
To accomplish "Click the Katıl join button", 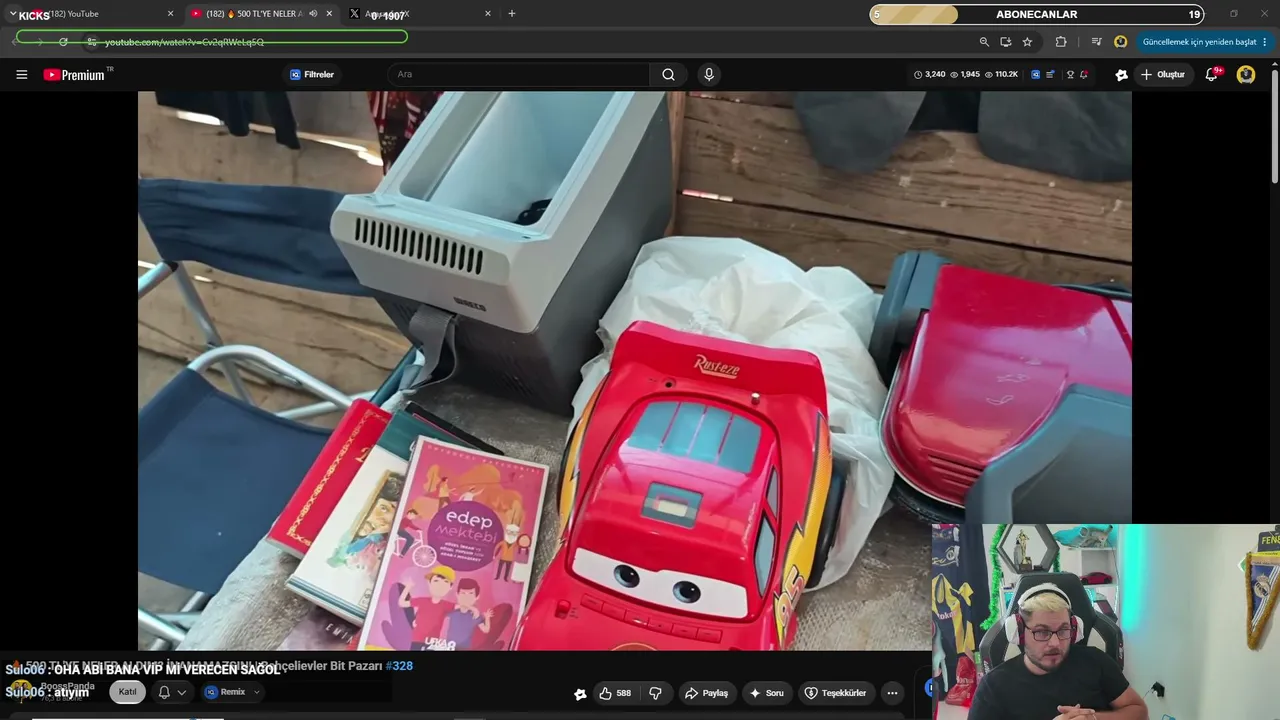I will point(128,692).
